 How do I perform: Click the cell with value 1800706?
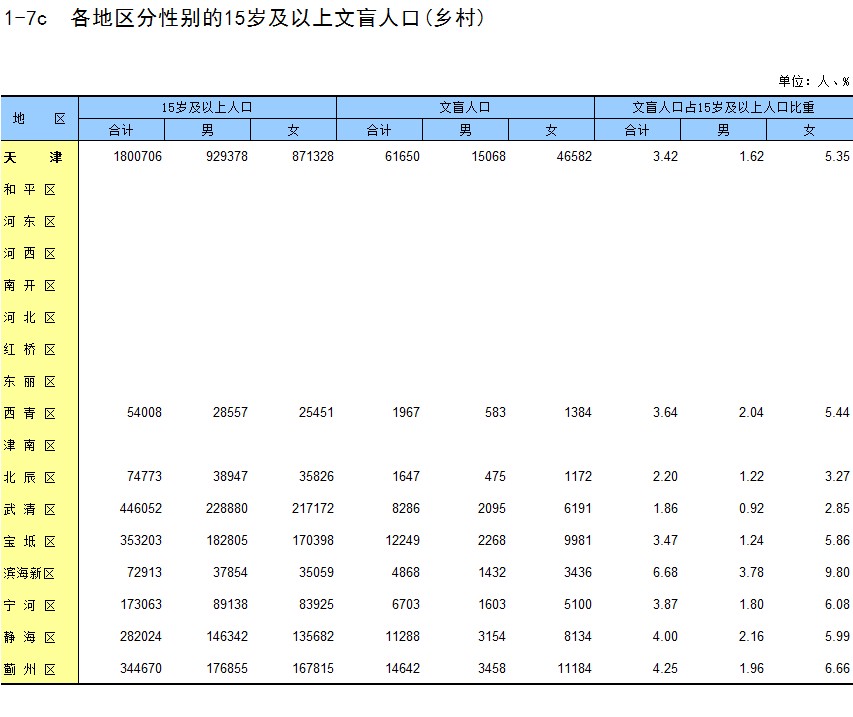coord(138,157)
